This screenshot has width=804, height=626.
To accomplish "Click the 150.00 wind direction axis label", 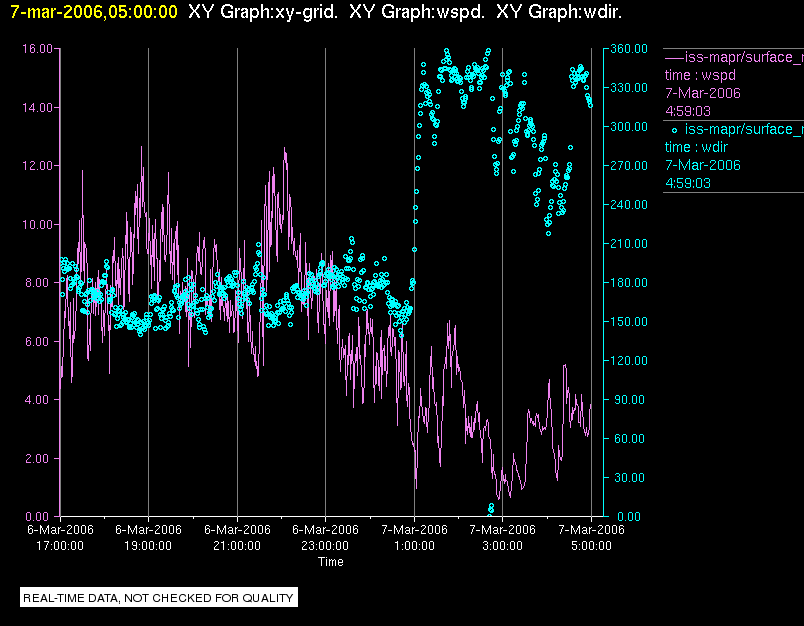I will pyautogui.click(x=629, y=321).
